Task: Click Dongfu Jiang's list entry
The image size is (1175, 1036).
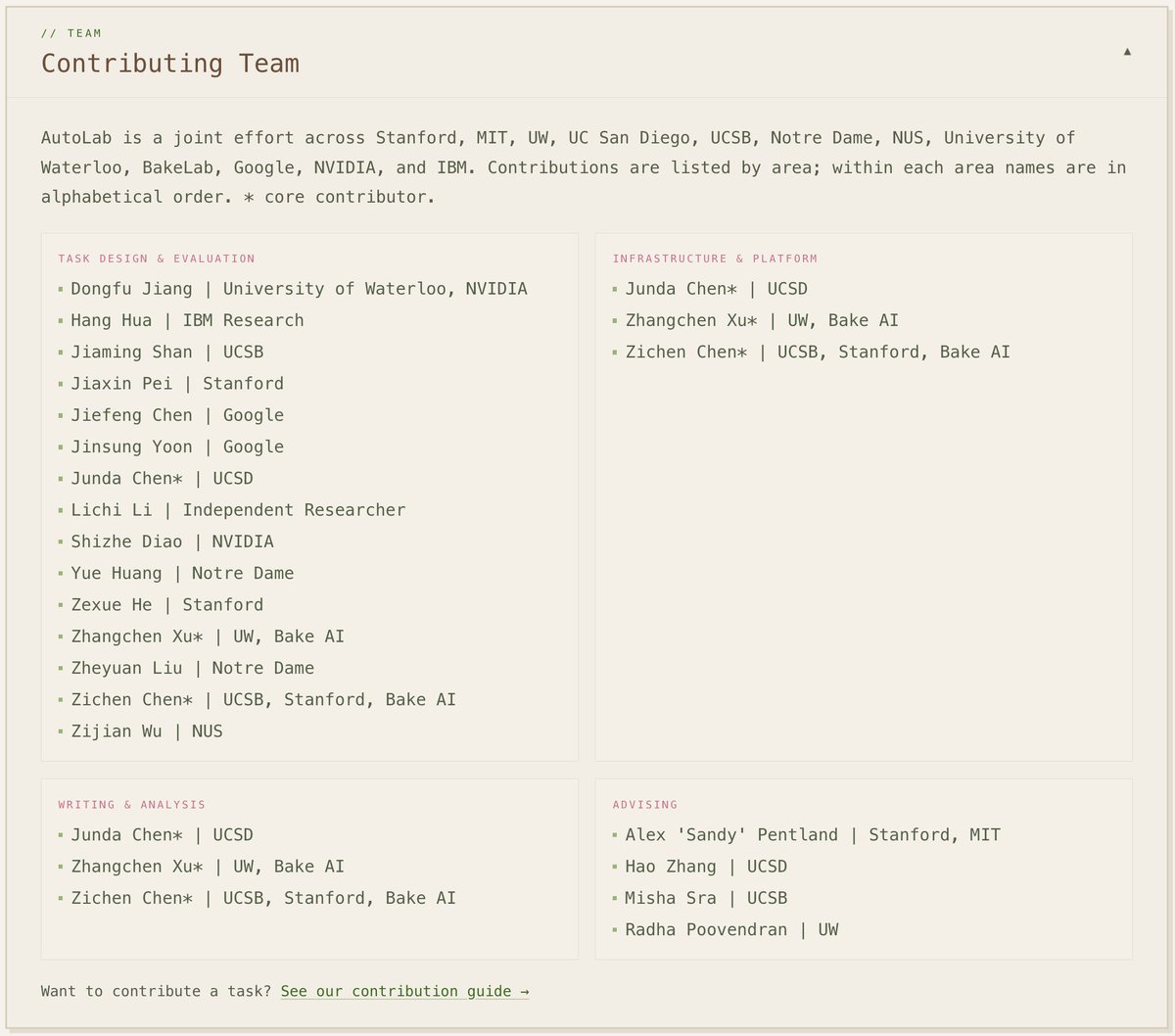Action: [x=299, y=289]
